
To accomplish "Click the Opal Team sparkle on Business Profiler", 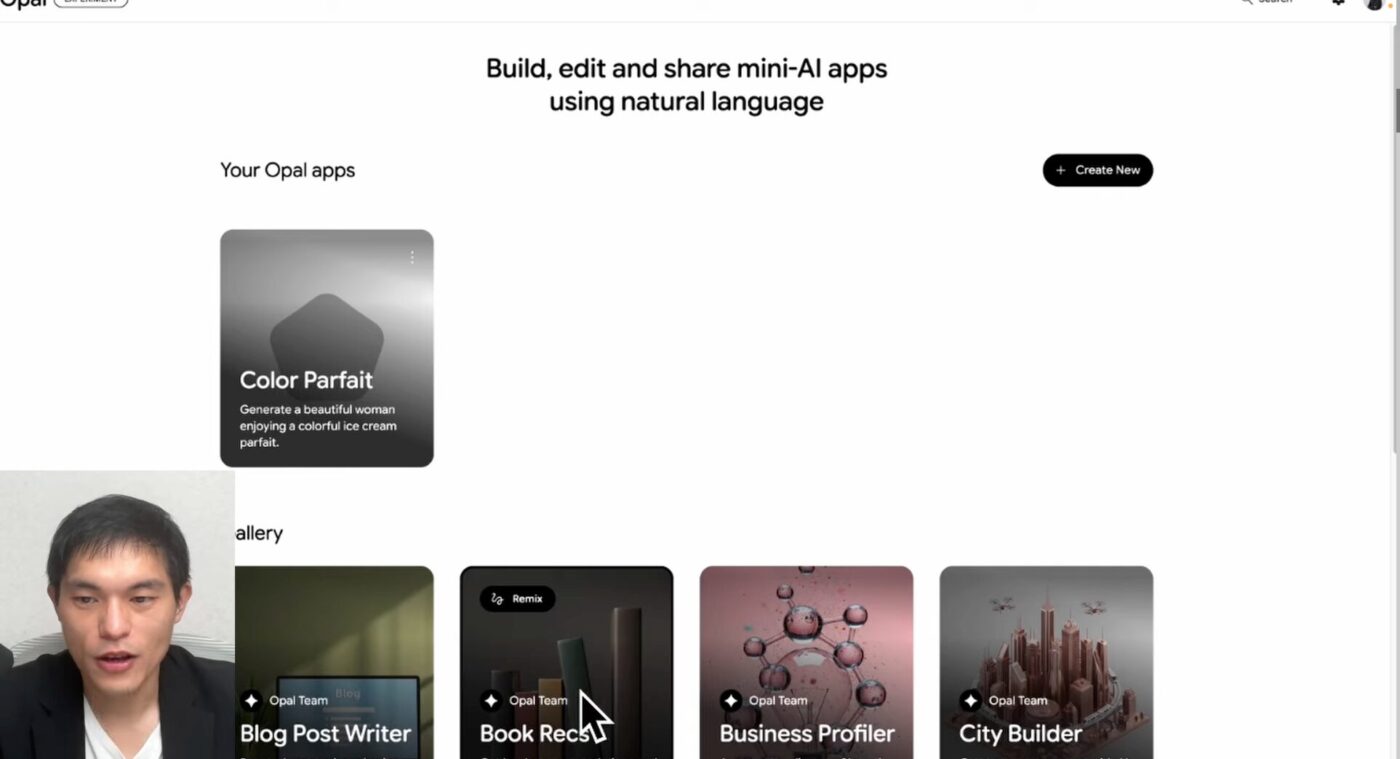I will pyautogui.click(x=731, y=700).
